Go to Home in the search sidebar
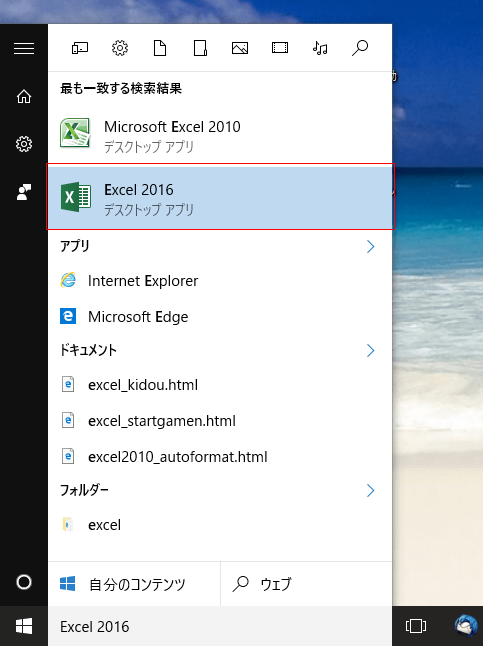 (24, 96)
